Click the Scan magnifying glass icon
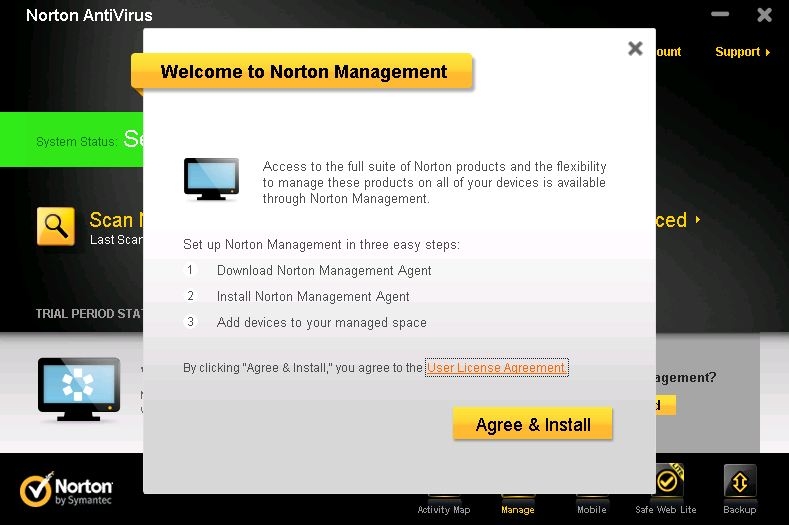This screenshot has width=789, height=525. point(56,227)
